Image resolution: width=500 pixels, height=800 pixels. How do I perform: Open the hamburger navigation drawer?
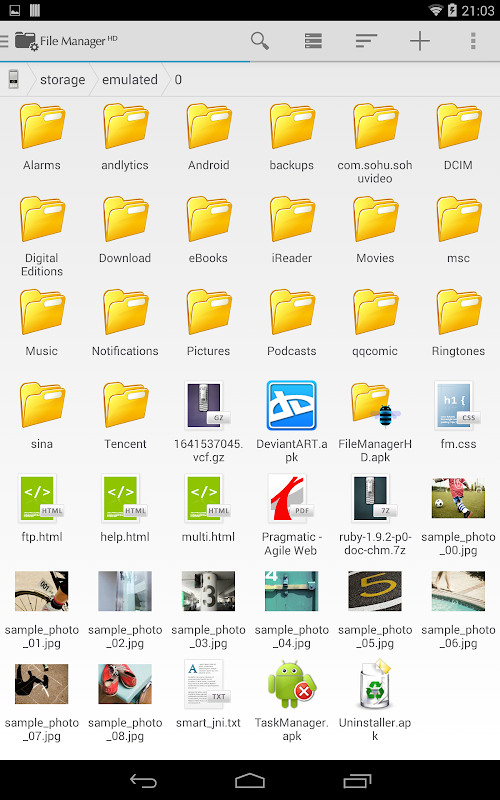click(x=5, y=41)
